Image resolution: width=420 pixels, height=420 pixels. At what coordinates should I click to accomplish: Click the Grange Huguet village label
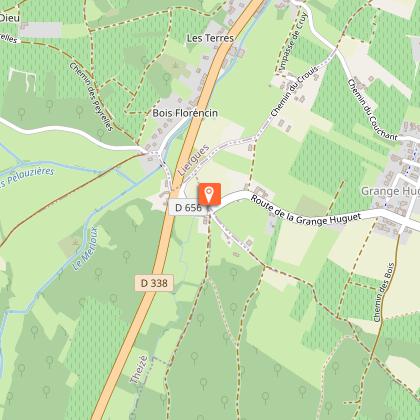(x=390, y=191)
